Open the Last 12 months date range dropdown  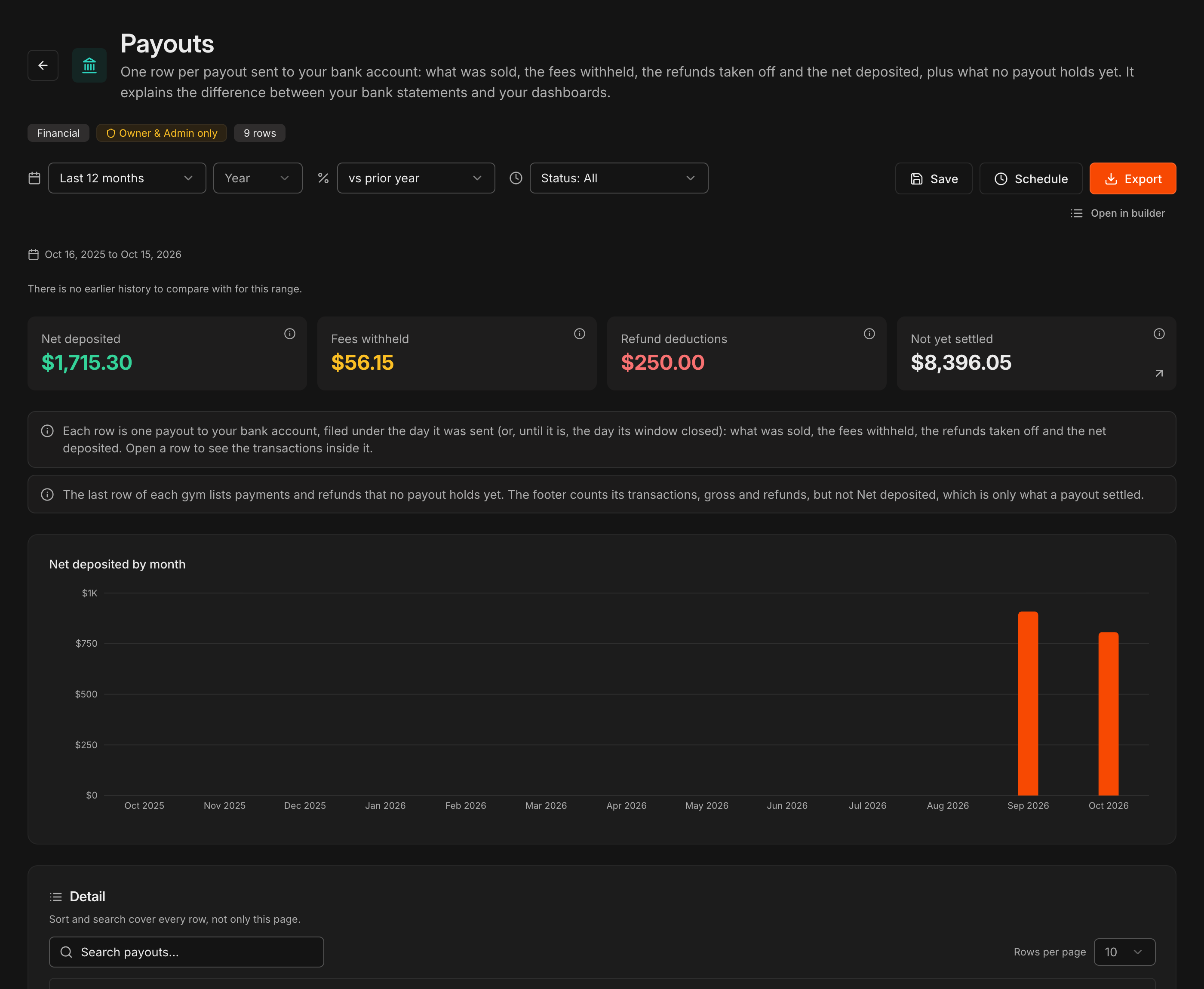point(127,178)
